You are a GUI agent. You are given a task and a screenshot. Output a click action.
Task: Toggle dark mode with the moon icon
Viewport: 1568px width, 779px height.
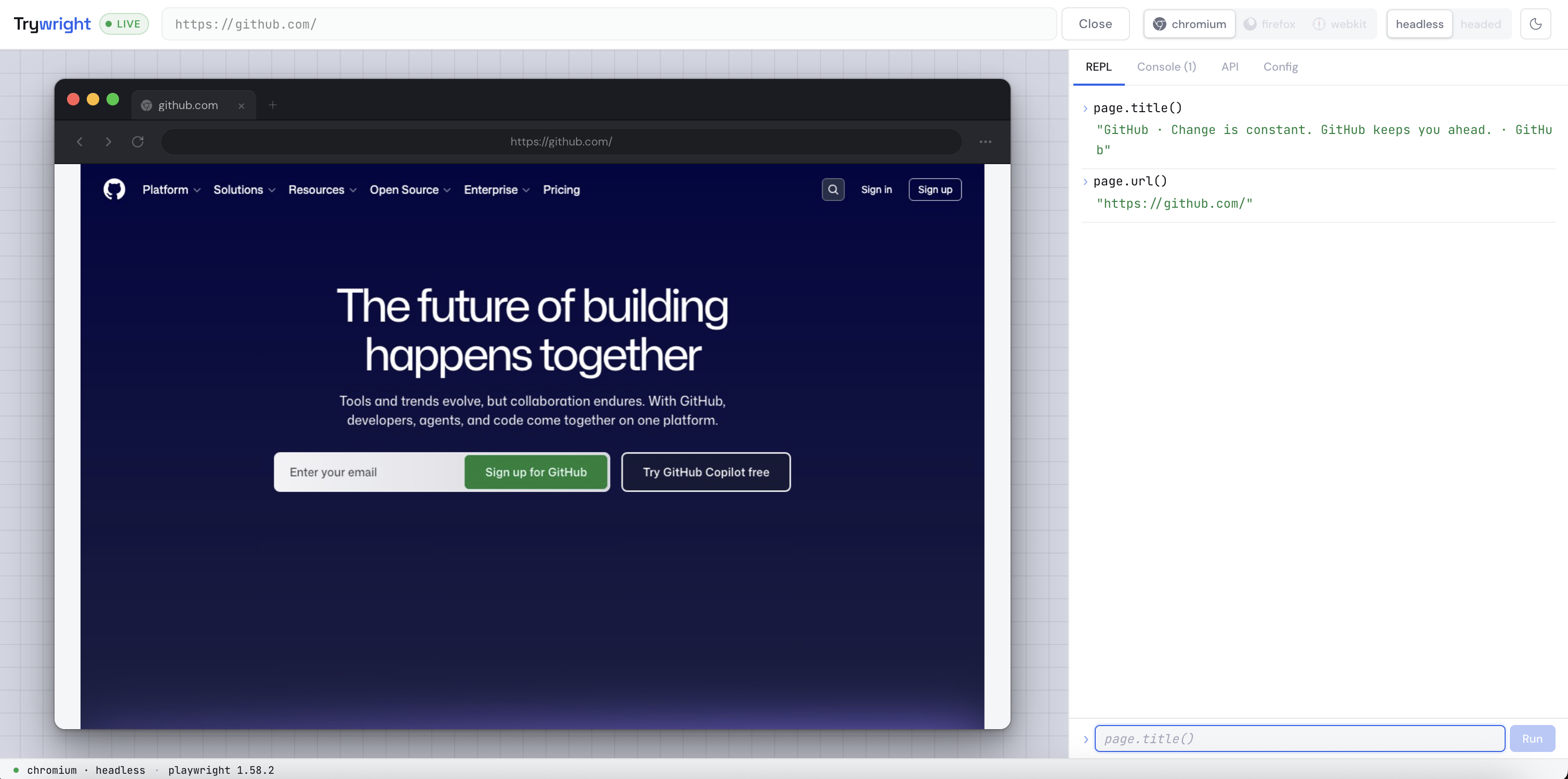(x=1536, y=24)
